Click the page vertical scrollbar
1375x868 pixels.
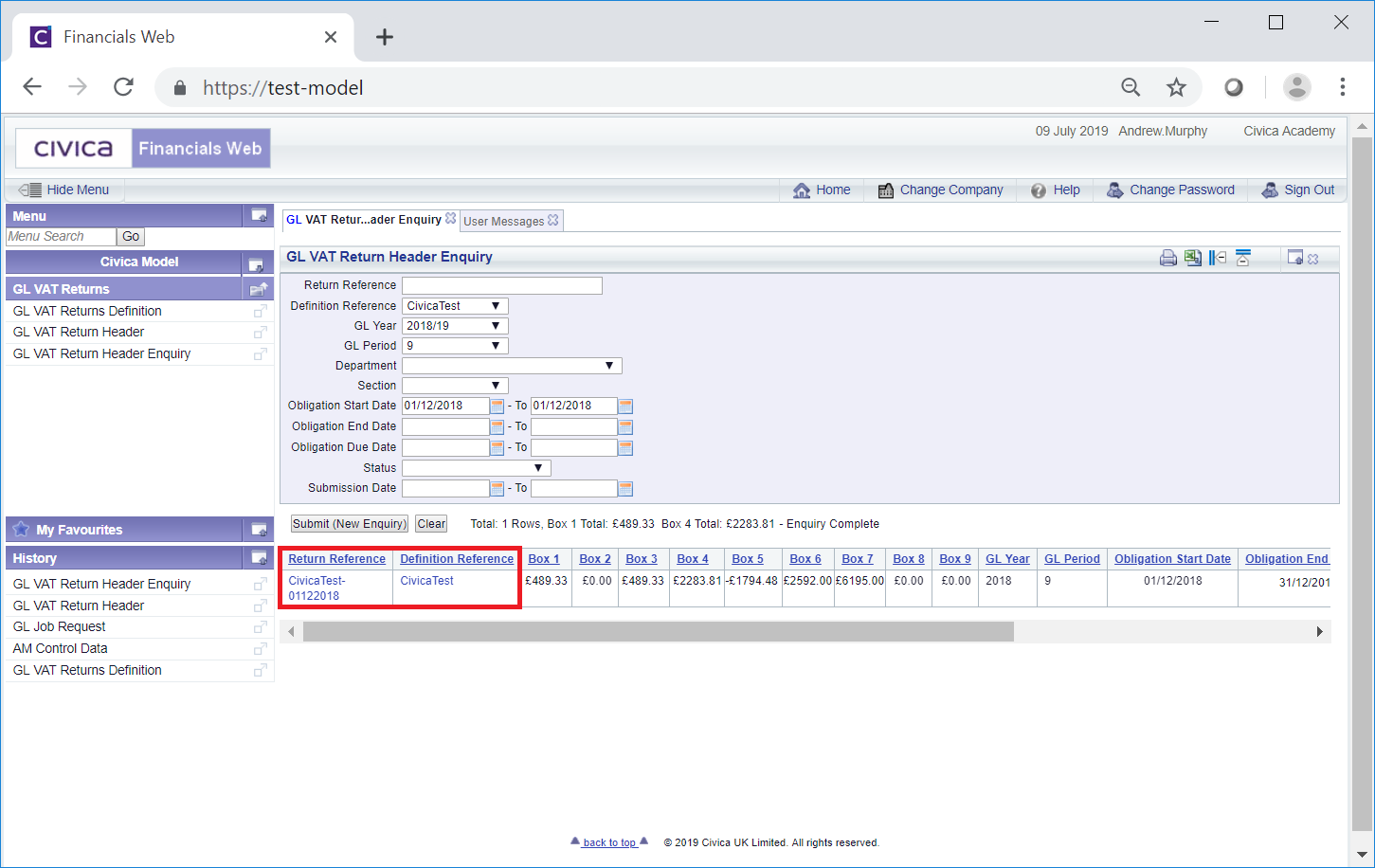click(x=1362, y=483)
